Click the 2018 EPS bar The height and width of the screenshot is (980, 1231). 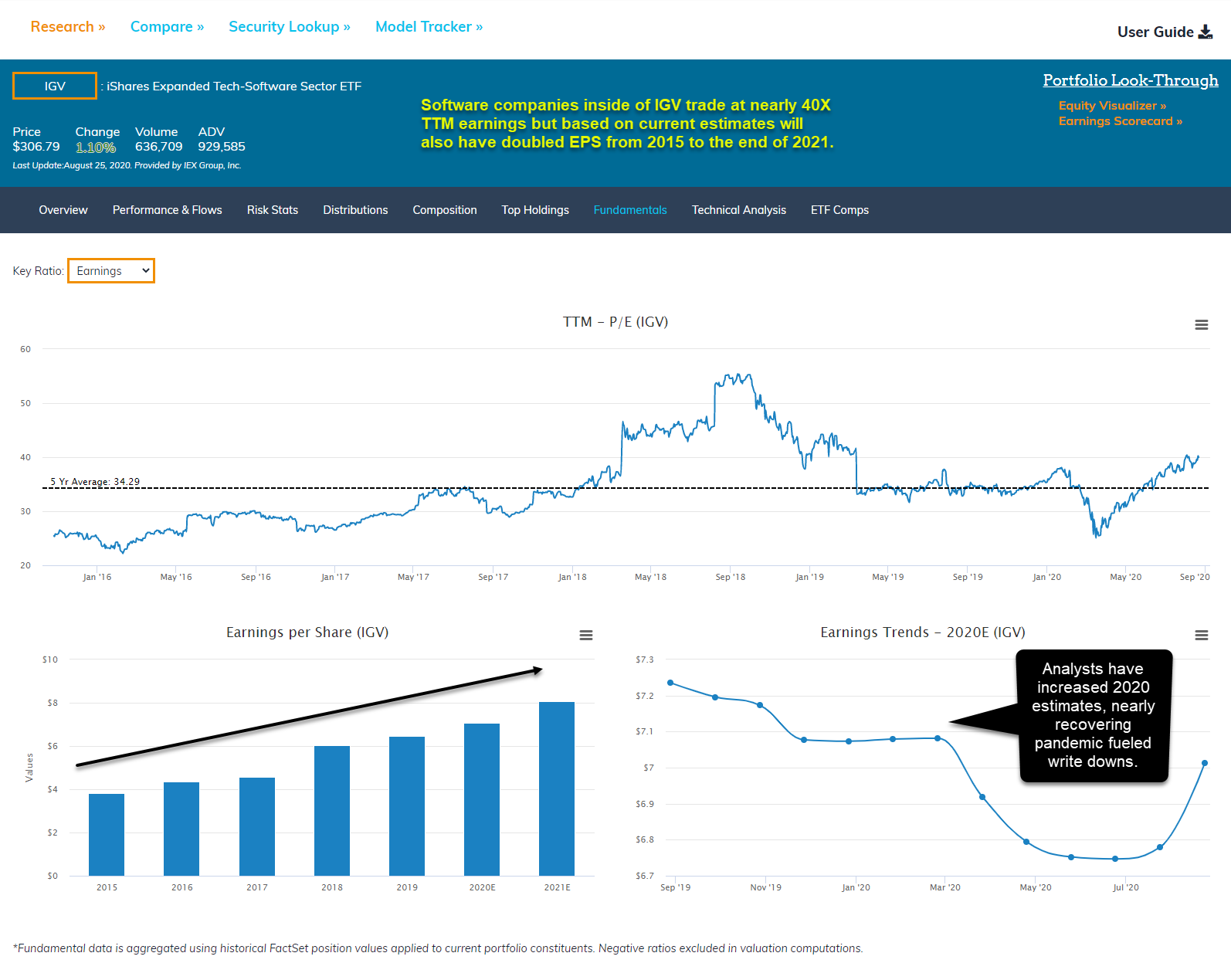coord(332,811)
